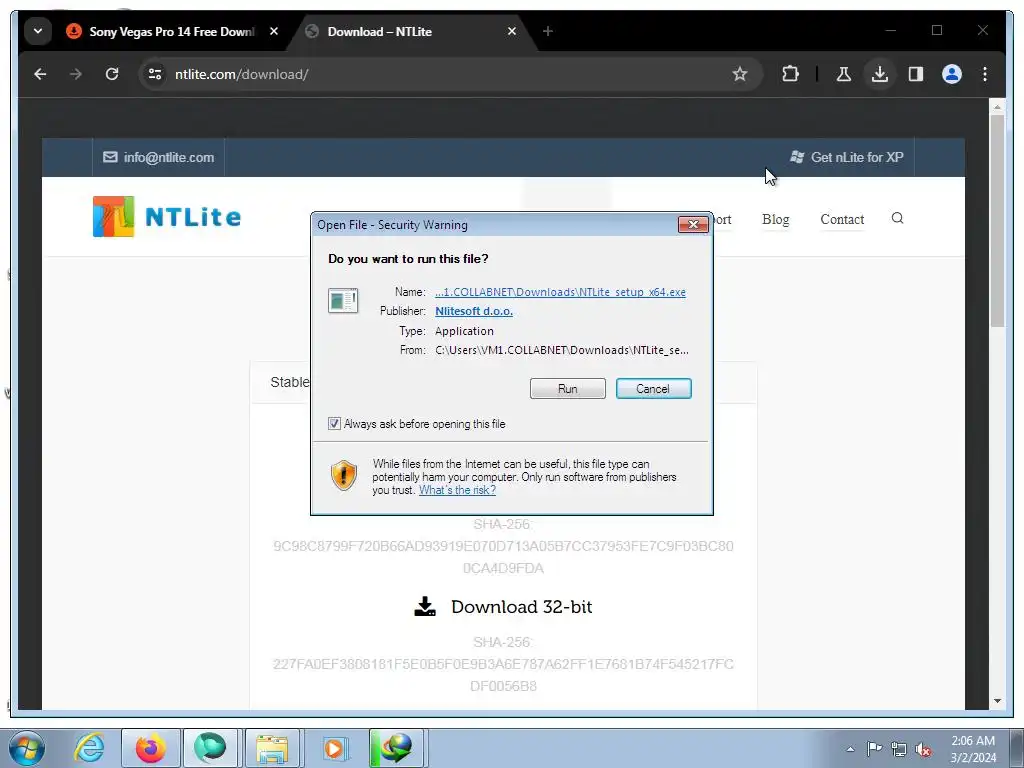Click the info@ntlite.com email link

point(159,157)
